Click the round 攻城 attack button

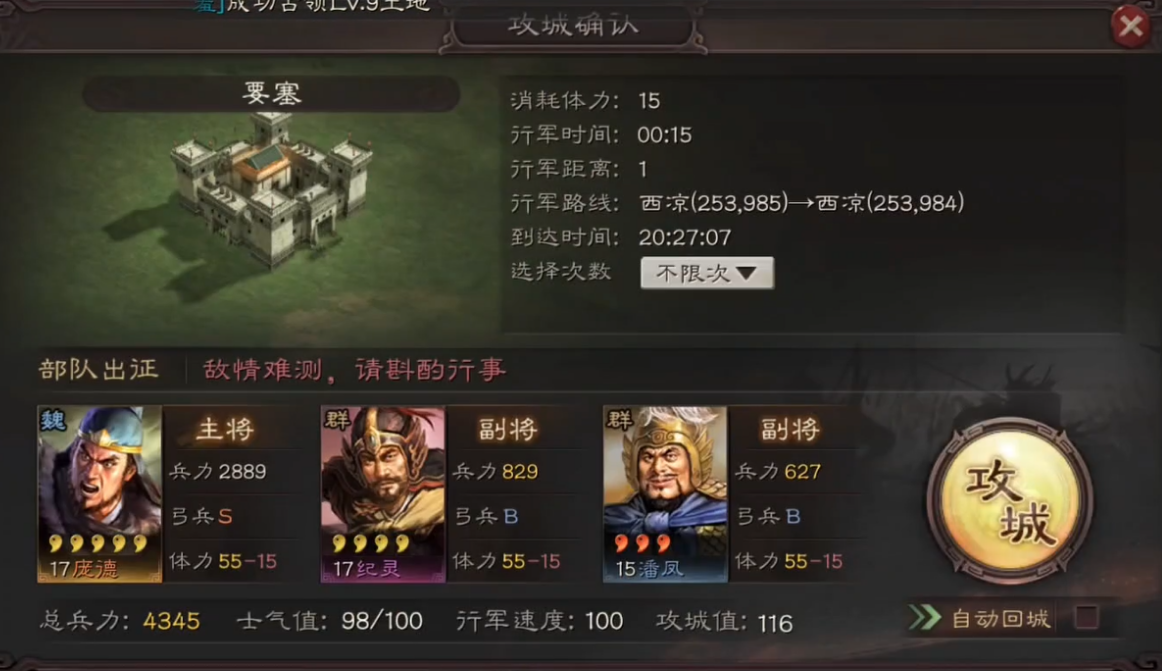(x=1009, y=501)
